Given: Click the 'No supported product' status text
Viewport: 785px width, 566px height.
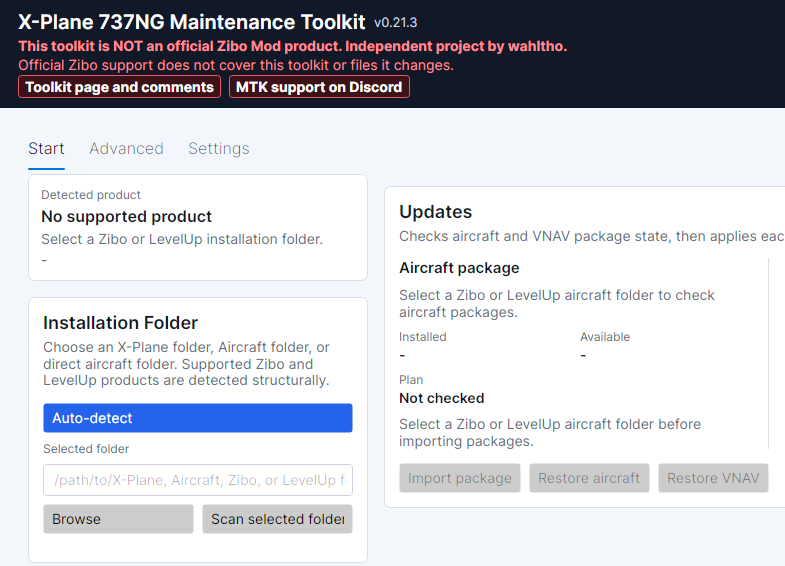Looking at the screenshot, I should tap(127, 217).
